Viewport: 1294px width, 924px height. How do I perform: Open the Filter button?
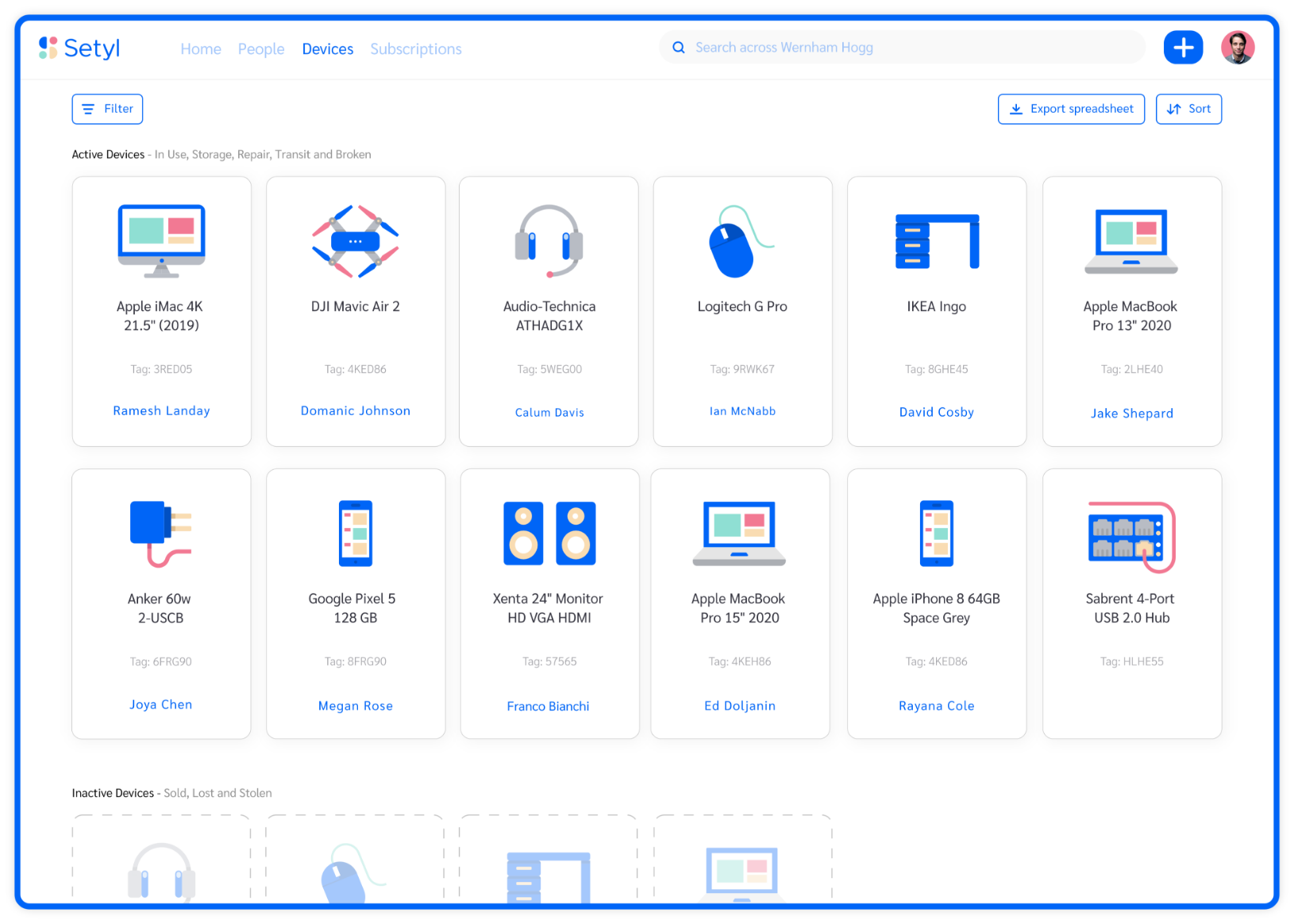tap(107, 109)
